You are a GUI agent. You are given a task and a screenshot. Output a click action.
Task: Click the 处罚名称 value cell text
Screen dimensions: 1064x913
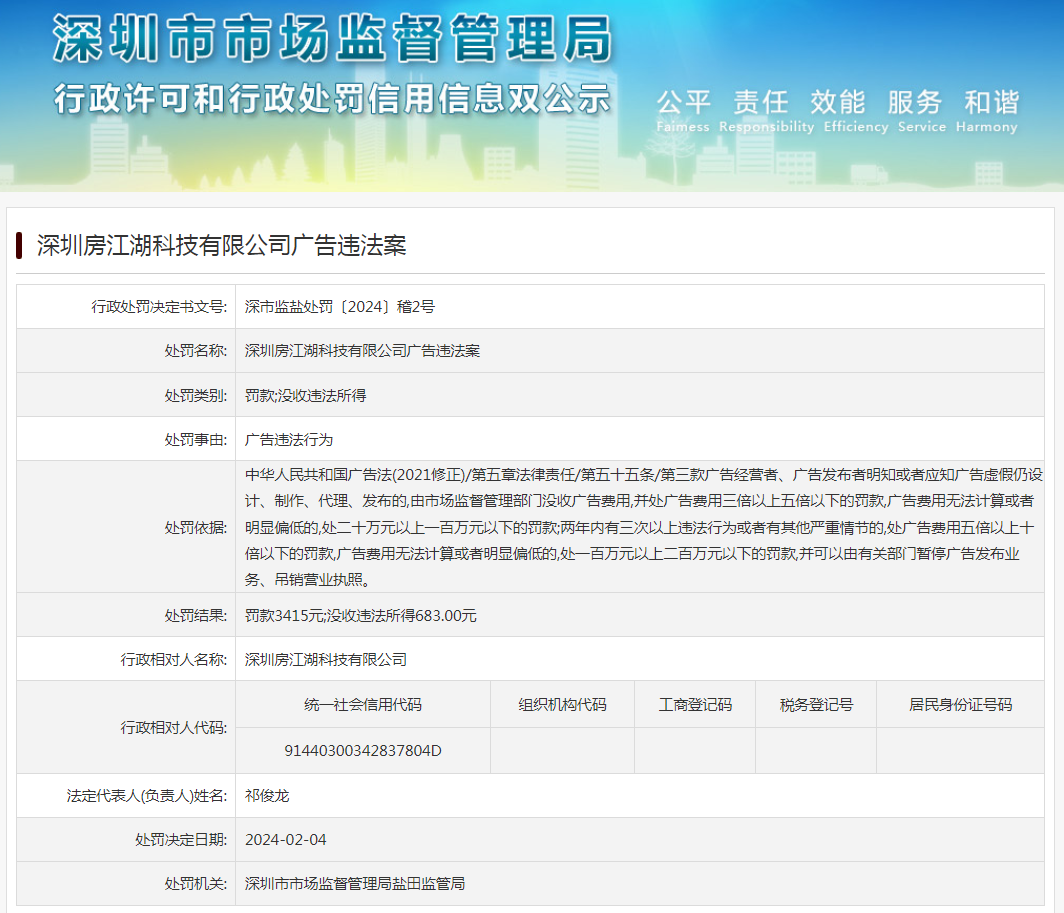coord(362,351)
